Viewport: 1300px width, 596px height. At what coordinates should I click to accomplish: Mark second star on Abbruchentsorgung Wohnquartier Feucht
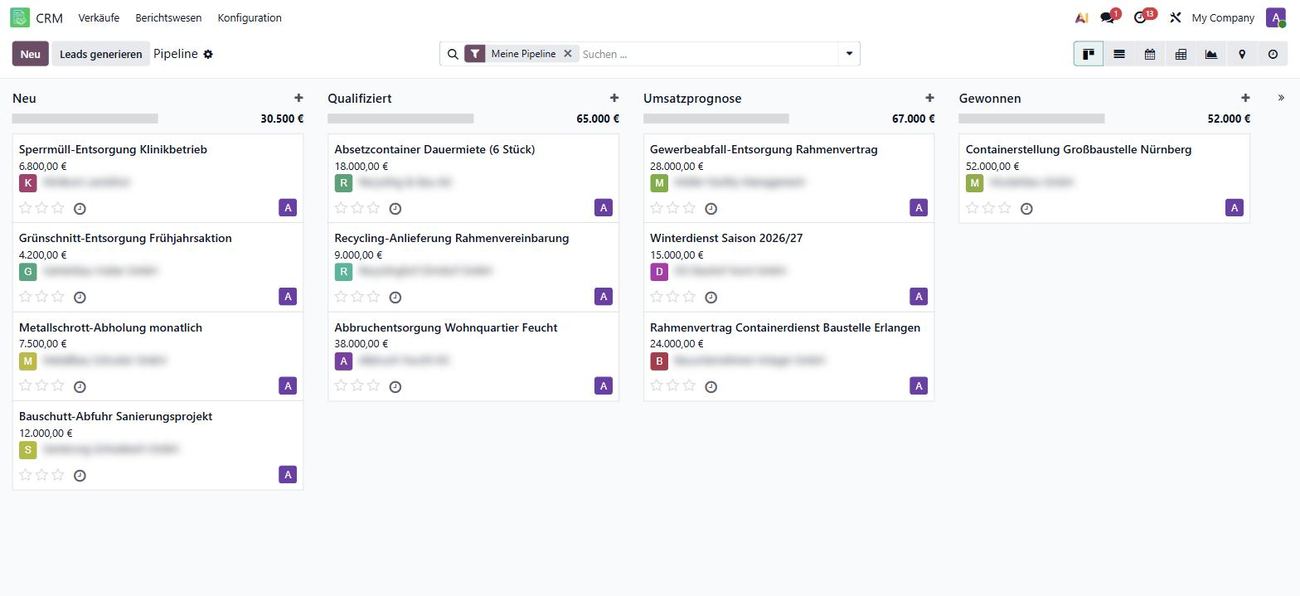pyautogui.click(x=357, y=385)
